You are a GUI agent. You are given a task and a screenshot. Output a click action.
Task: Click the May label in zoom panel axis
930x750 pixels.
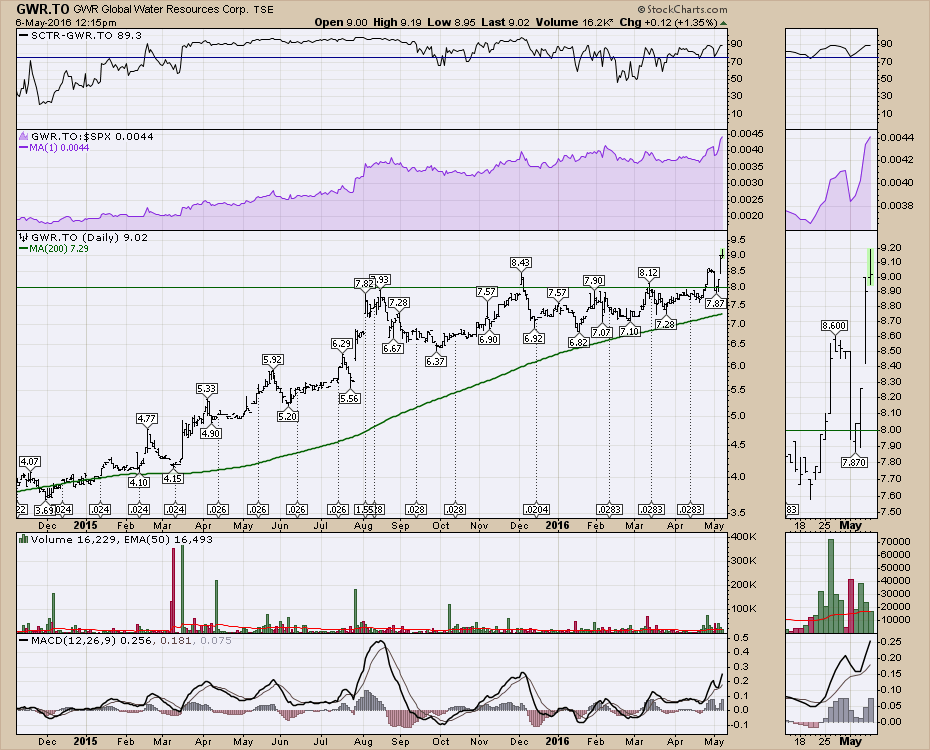pyautogui.click(x=851, y=525)
